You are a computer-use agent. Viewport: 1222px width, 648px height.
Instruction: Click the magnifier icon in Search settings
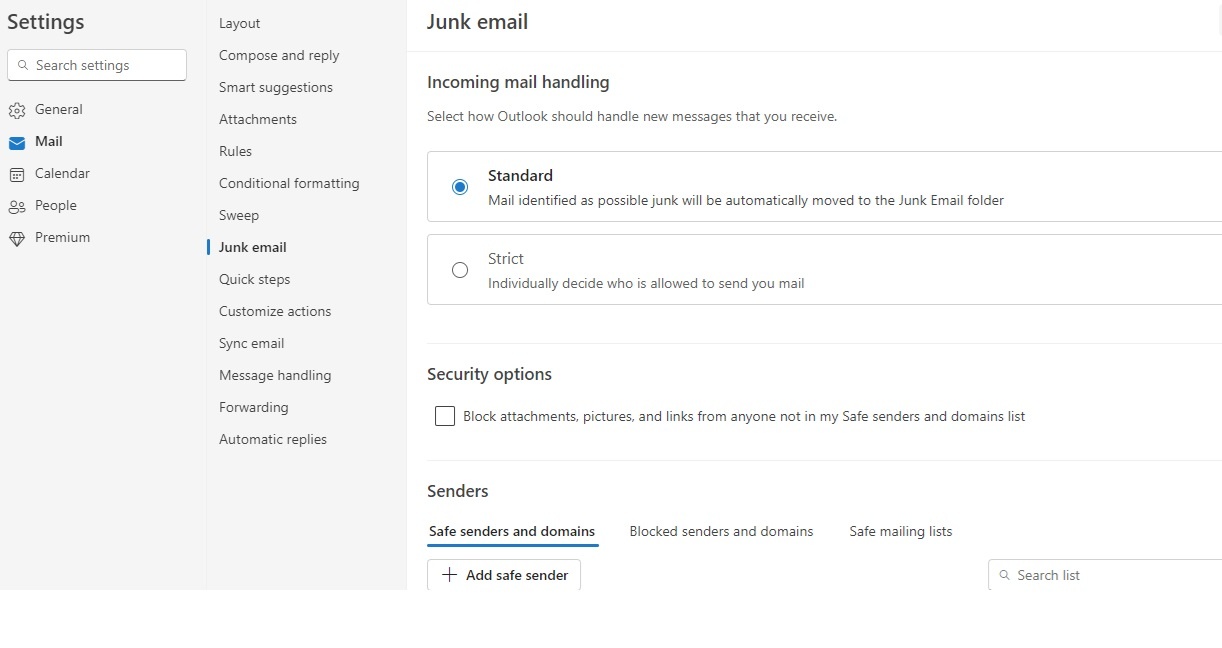pos(23,65)
